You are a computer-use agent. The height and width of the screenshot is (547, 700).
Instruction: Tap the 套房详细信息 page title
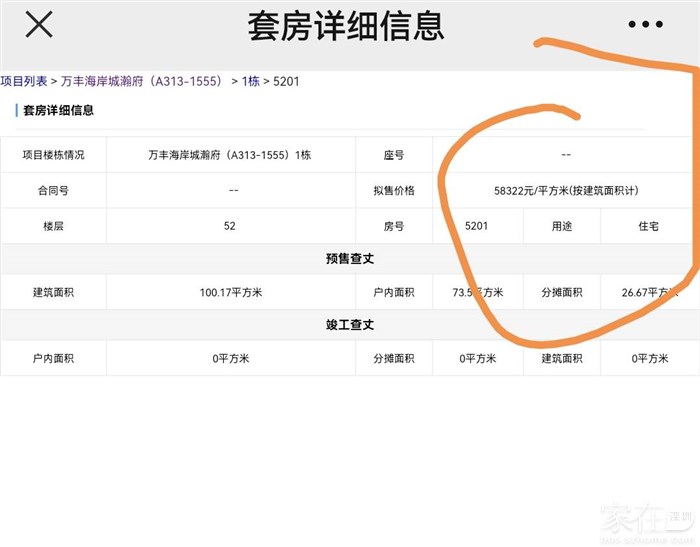point(346,26)
